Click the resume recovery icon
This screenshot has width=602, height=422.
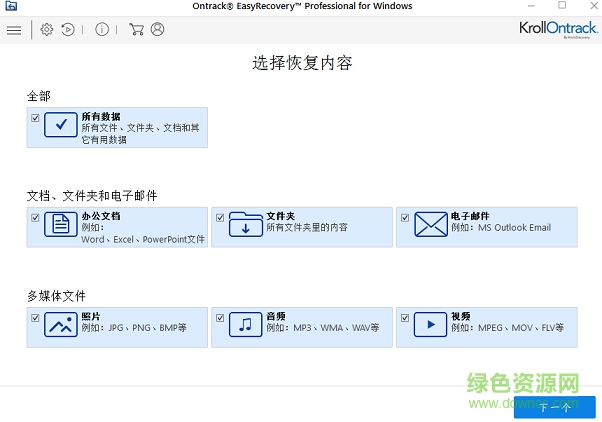pos(68,30)
